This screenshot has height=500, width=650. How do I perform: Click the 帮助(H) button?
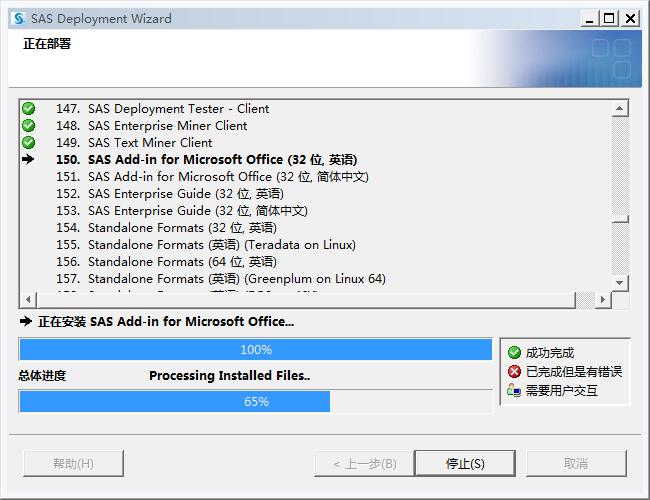pos(73,463)
